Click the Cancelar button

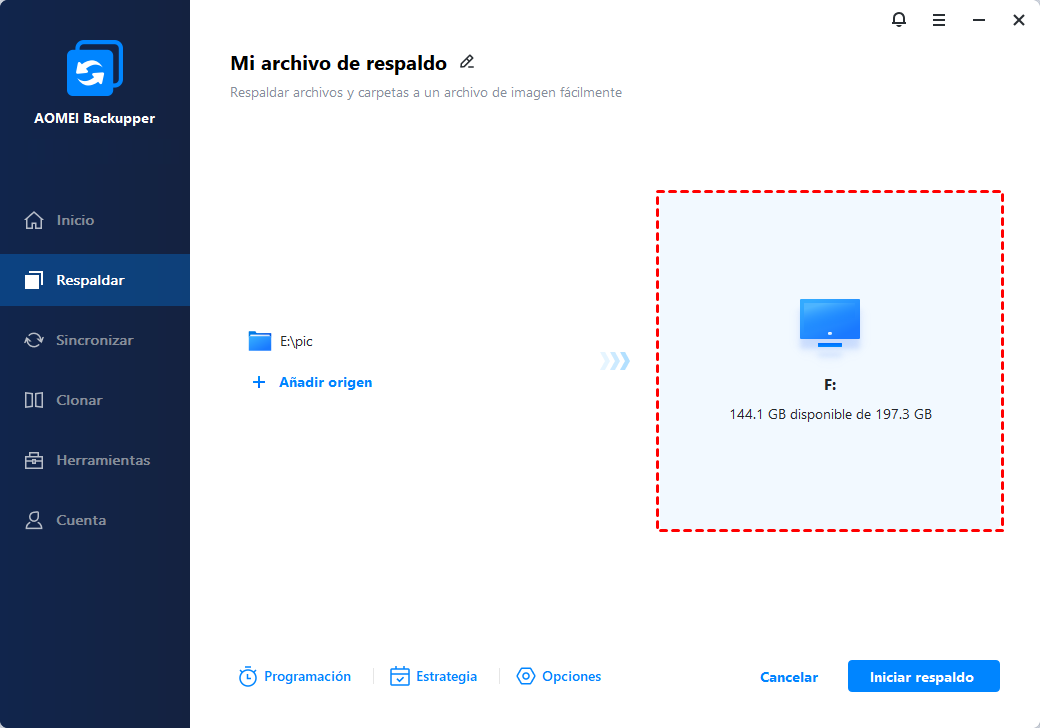tap(789, 677)
